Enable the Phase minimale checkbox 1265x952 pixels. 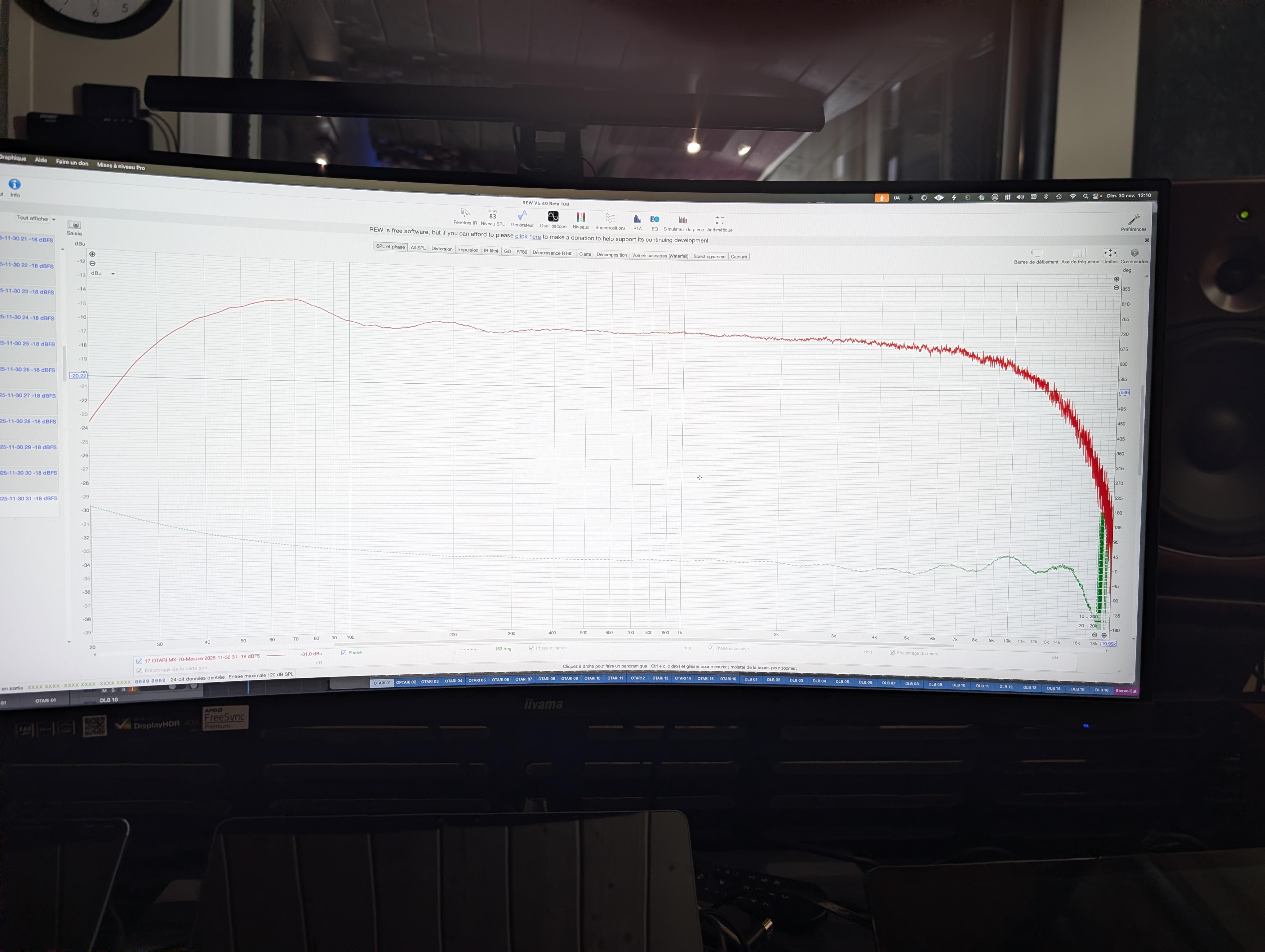[x=532, y=648]
